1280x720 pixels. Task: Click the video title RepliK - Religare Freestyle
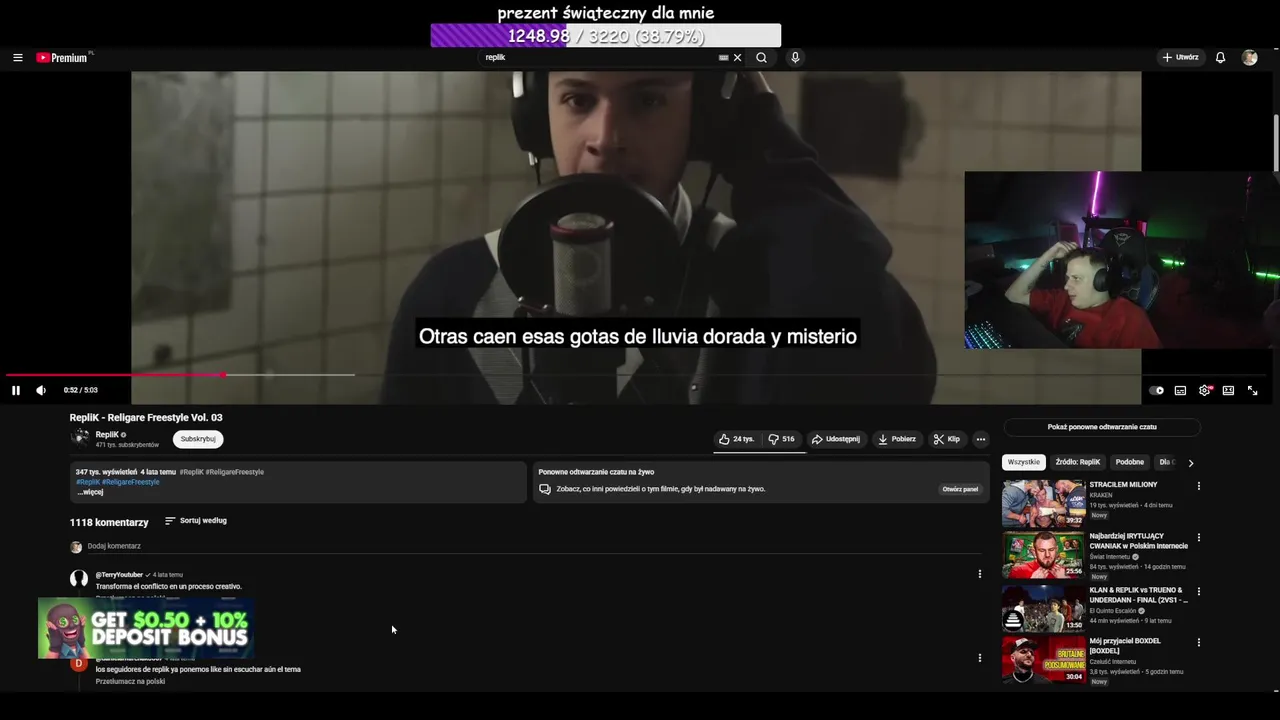coord(146,418)
